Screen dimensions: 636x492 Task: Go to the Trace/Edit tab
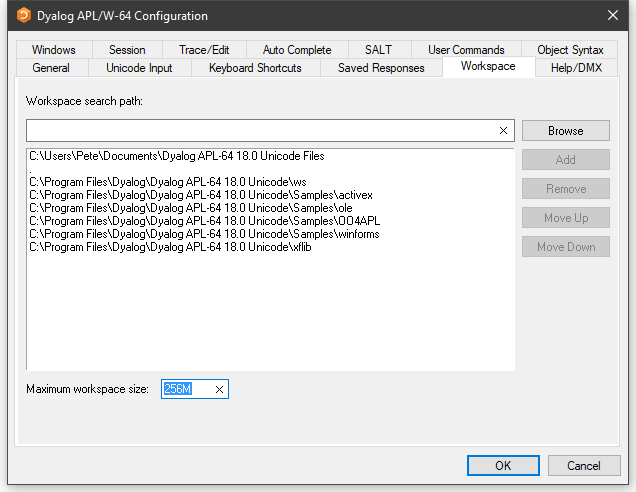click(x=204, y=50)
